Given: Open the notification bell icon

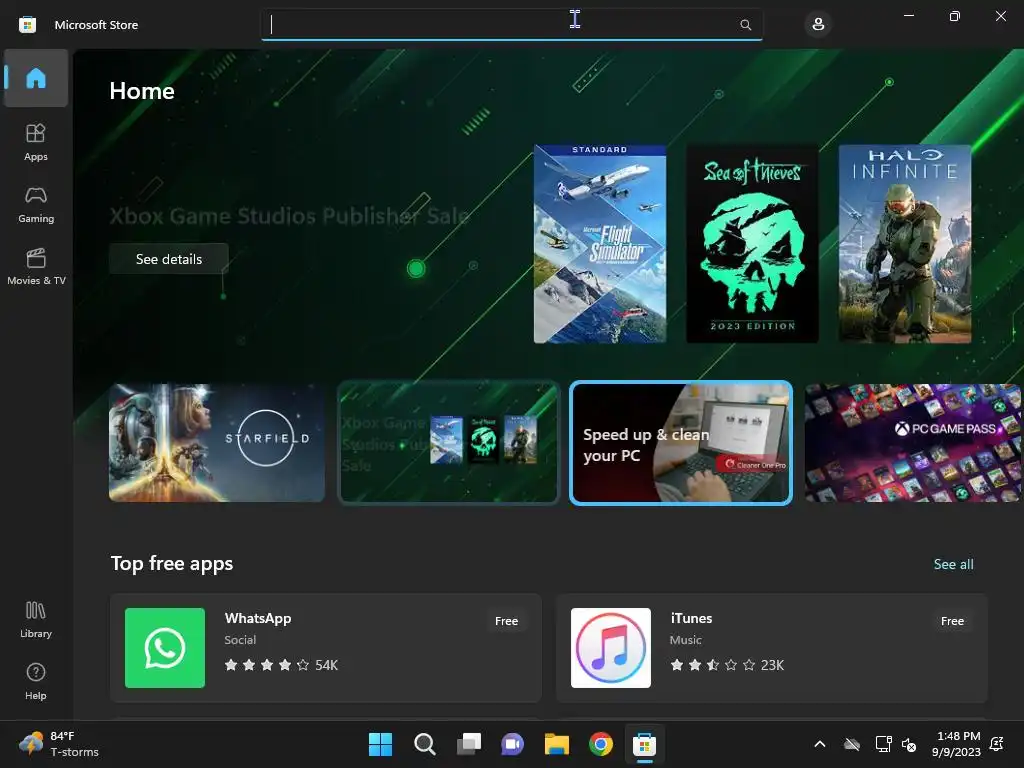Looking at the screenshot, I should click(x=997, y=744).
